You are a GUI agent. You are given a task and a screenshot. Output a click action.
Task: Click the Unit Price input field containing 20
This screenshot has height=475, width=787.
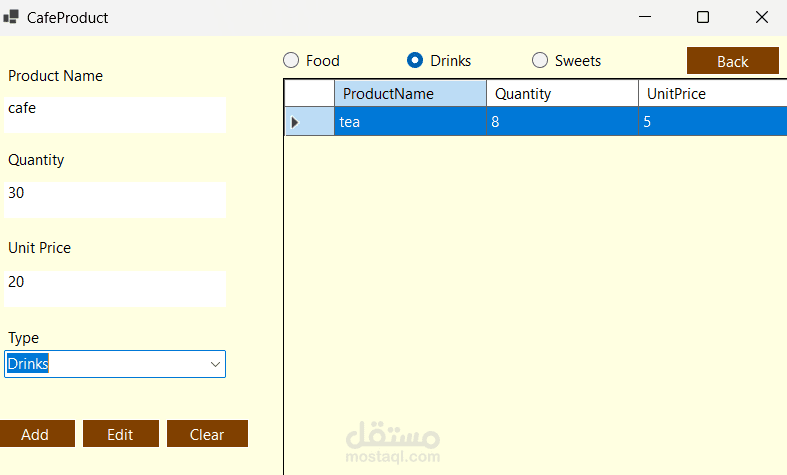[115, 289]
